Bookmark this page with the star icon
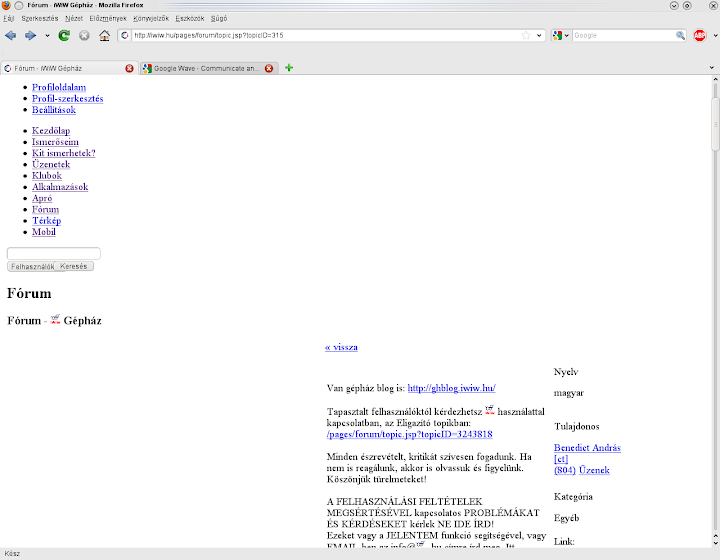 [526, 35]
